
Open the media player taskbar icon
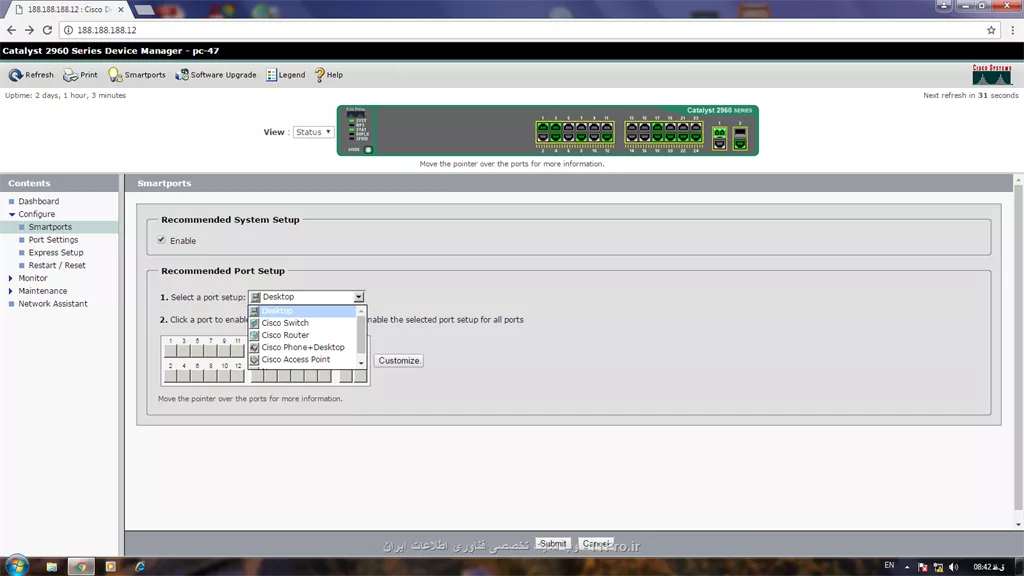(x=110, y=566)
